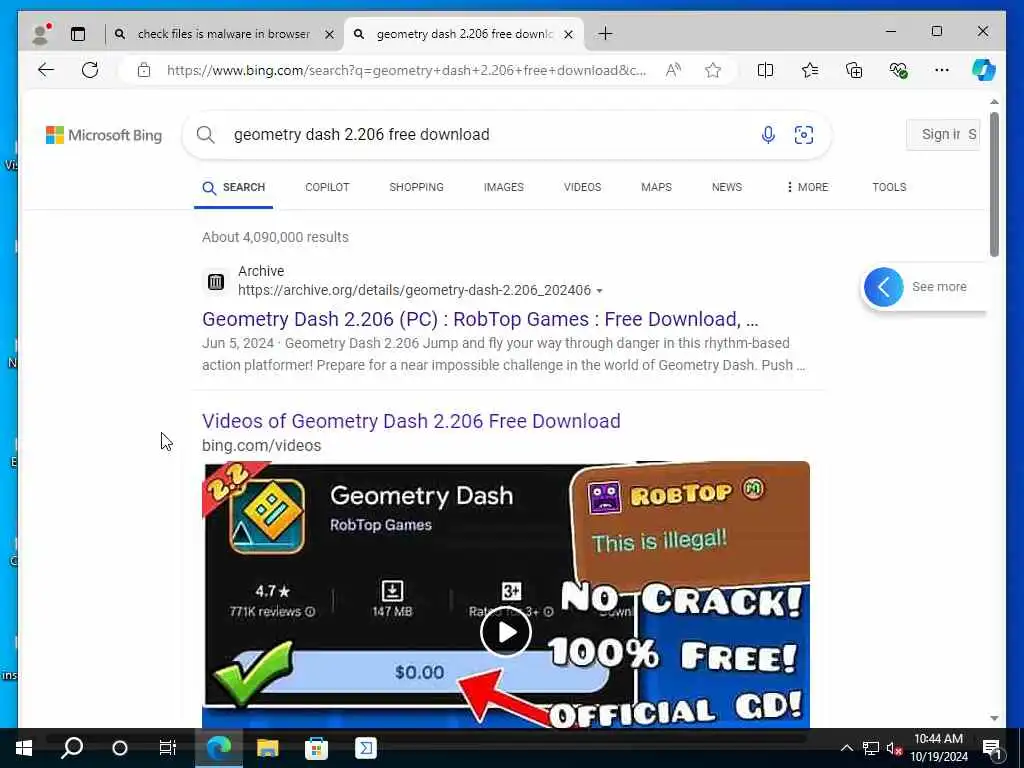Go to Microsoft Bing home logo
Image resolution: width=1024 pixels, height=768 pixels.
[x=104, y=135]
